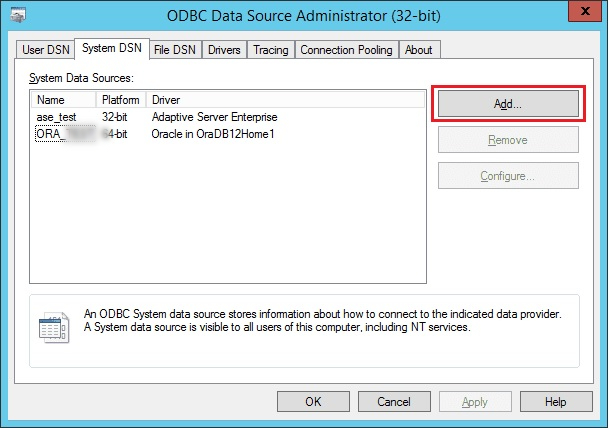Click the Platform column header
The width and height of the screenshot is (609, 428).
click(121, 100)
